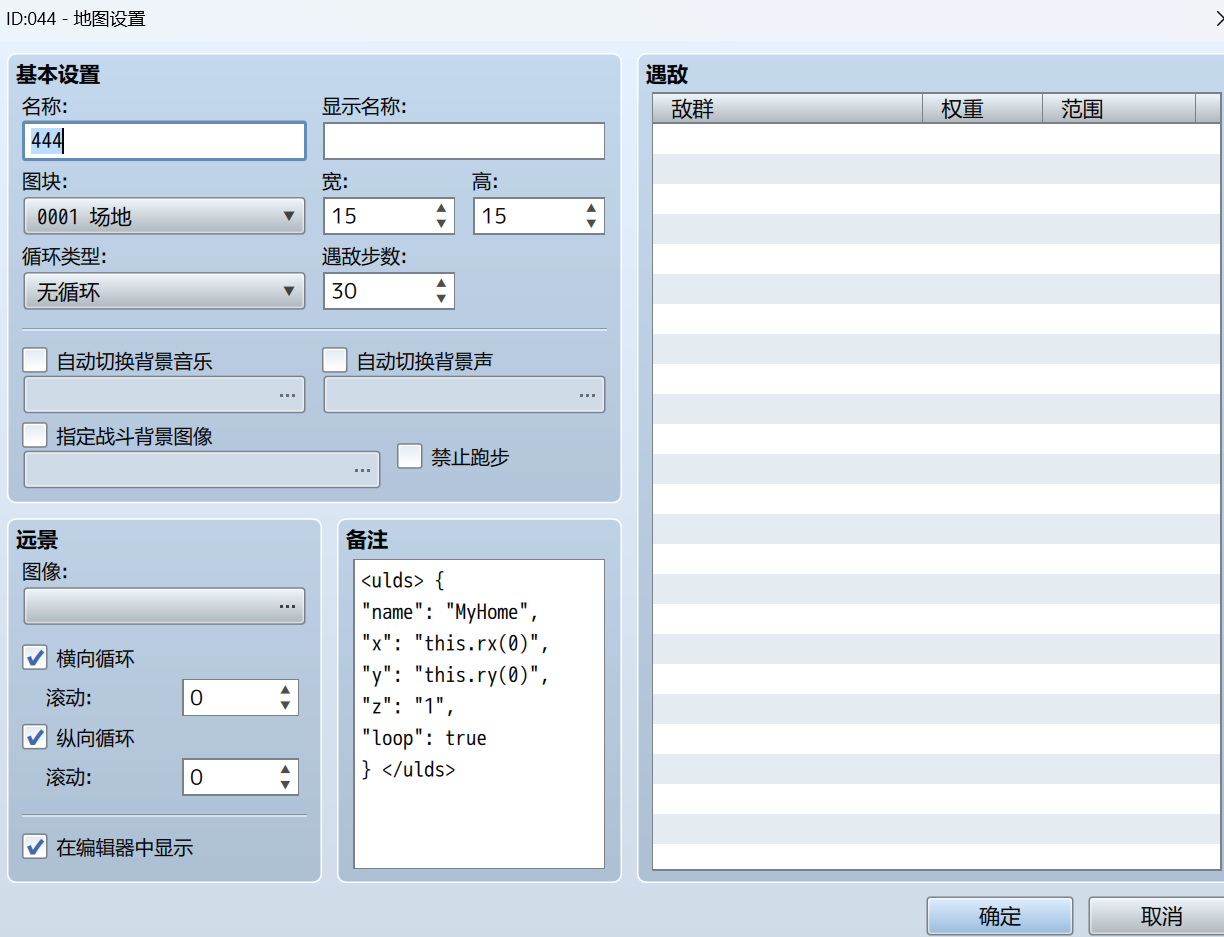Viewport: 1224px width, 937px height.
Task: Click the 确定 button
Action: click(1000, 916)
